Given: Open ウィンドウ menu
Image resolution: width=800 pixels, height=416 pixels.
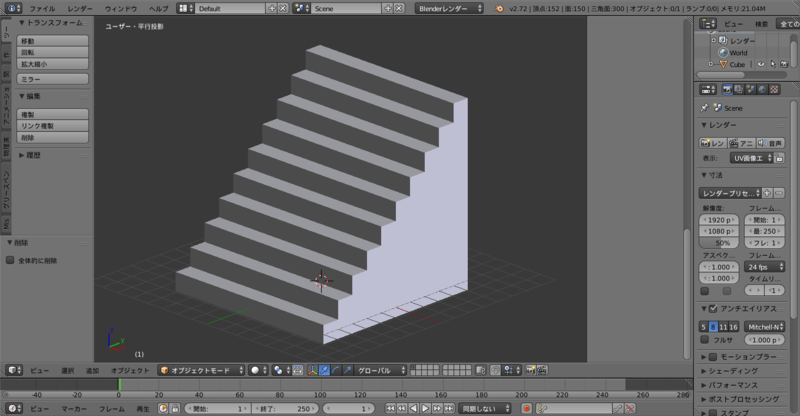Looking at the screenshot, I should (121, 8).
